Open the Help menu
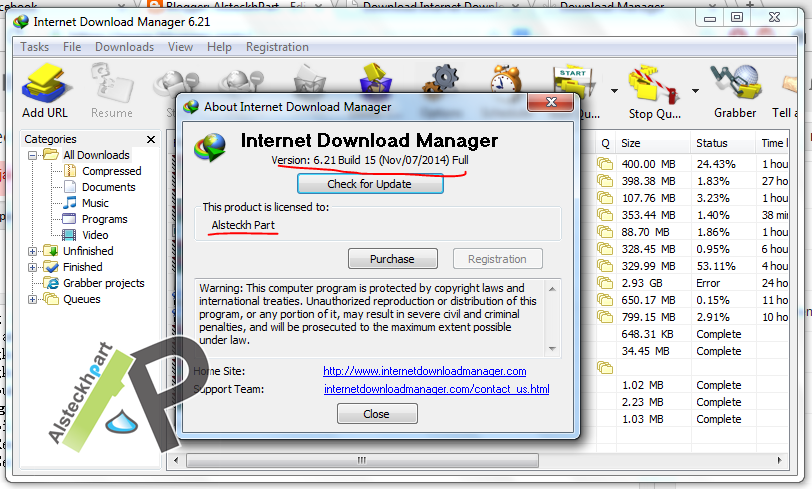This screenshot has width=812, height=489. pyautogui.click(x=219, y=47)
